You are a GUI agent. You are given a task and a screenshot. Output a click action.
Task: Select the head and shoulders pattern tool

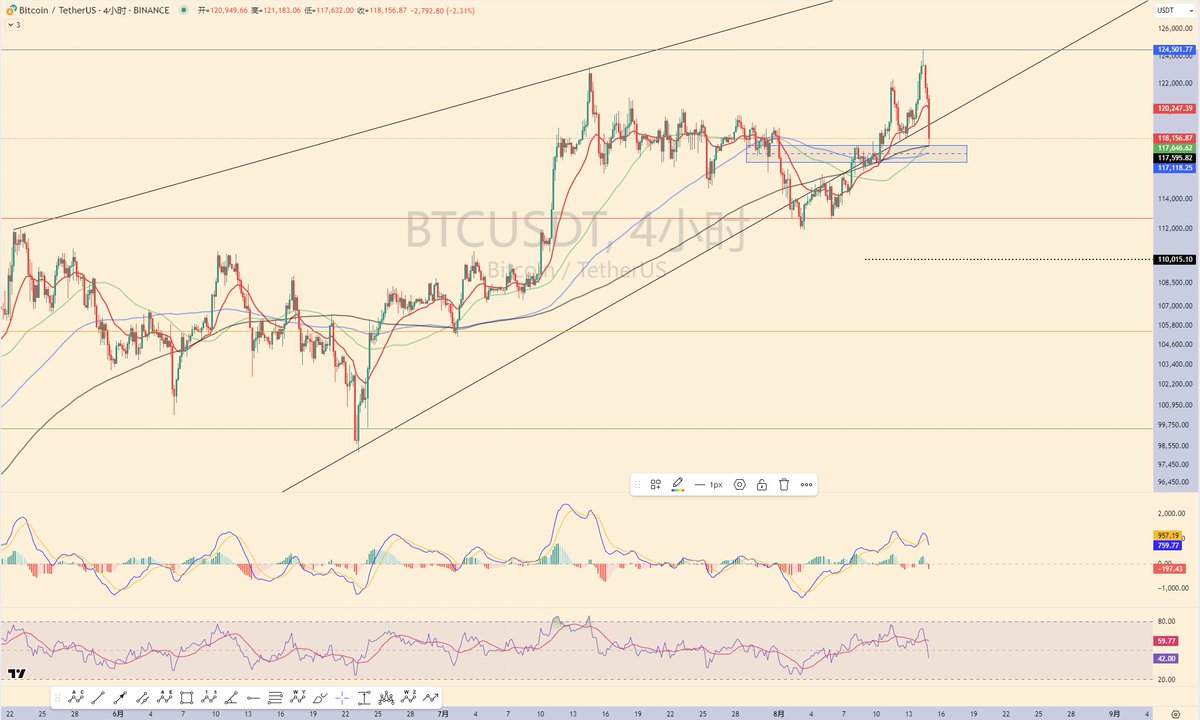click(386, 698)
